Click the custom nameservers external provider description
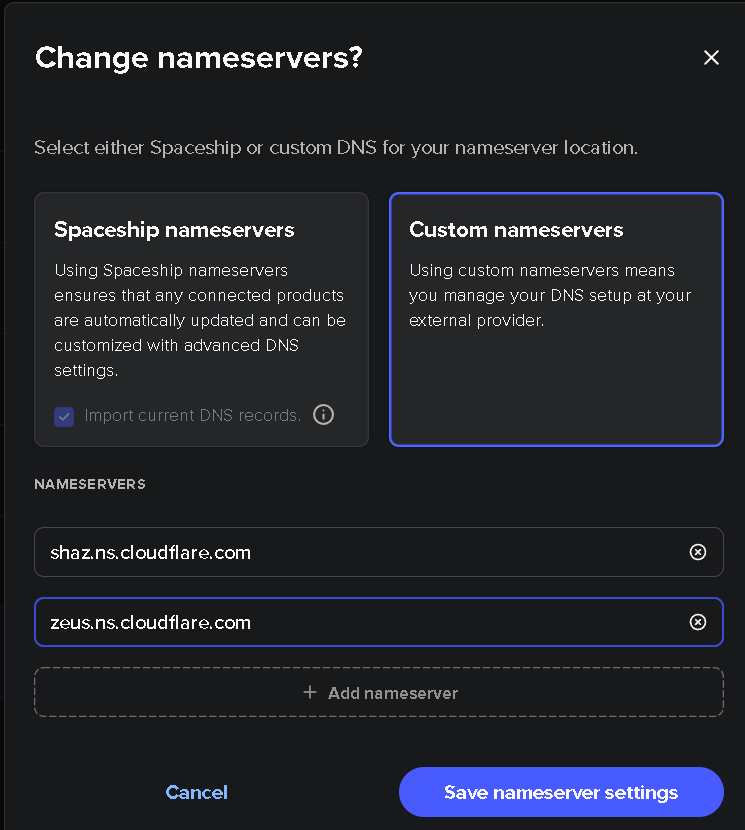This screenshot has width=745, height=830. [550, 295]
